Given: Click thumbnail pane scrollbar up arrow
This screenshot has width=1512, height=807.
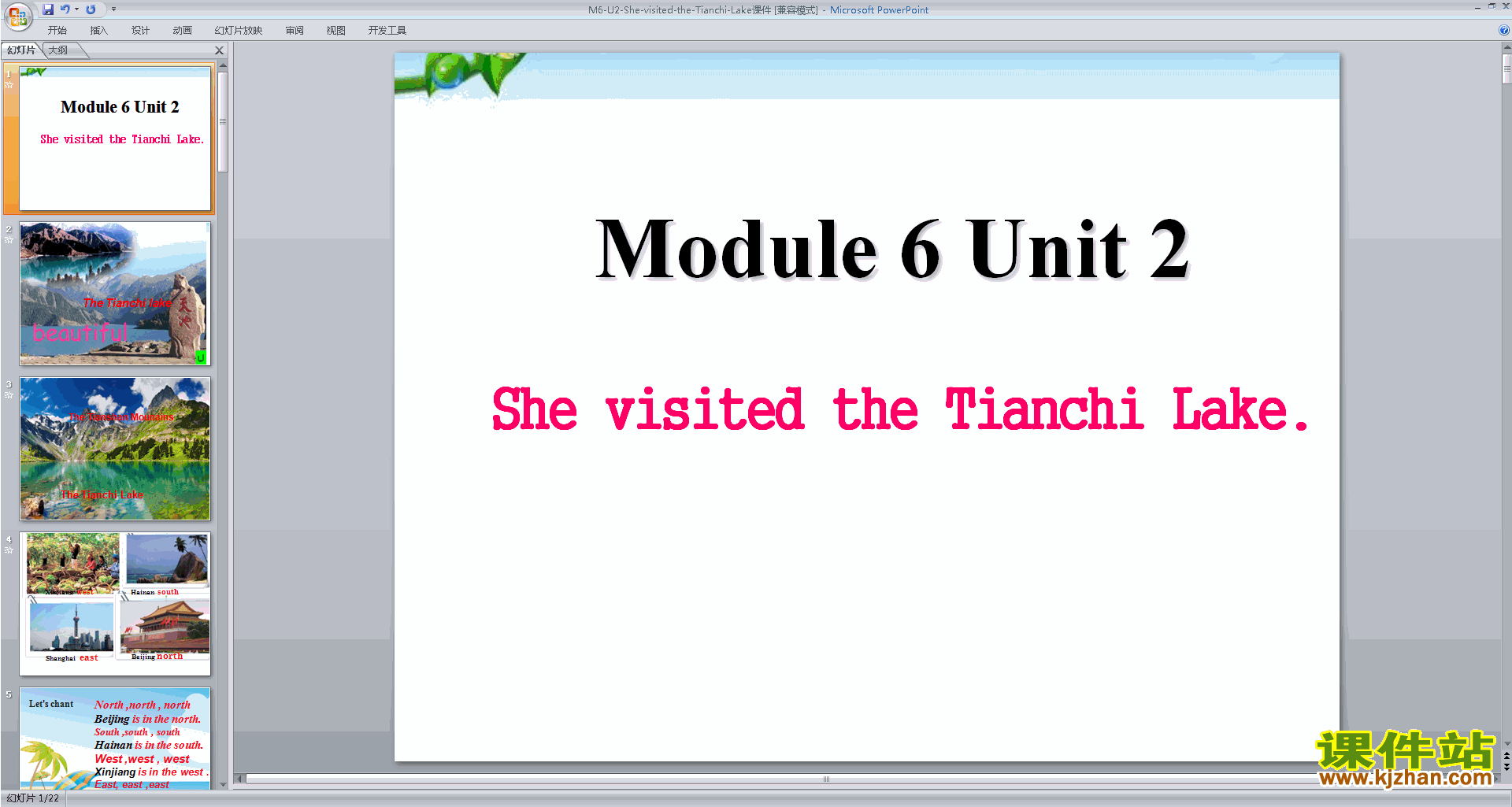Looking at the screenshot, I should click(x=223, y=67).
